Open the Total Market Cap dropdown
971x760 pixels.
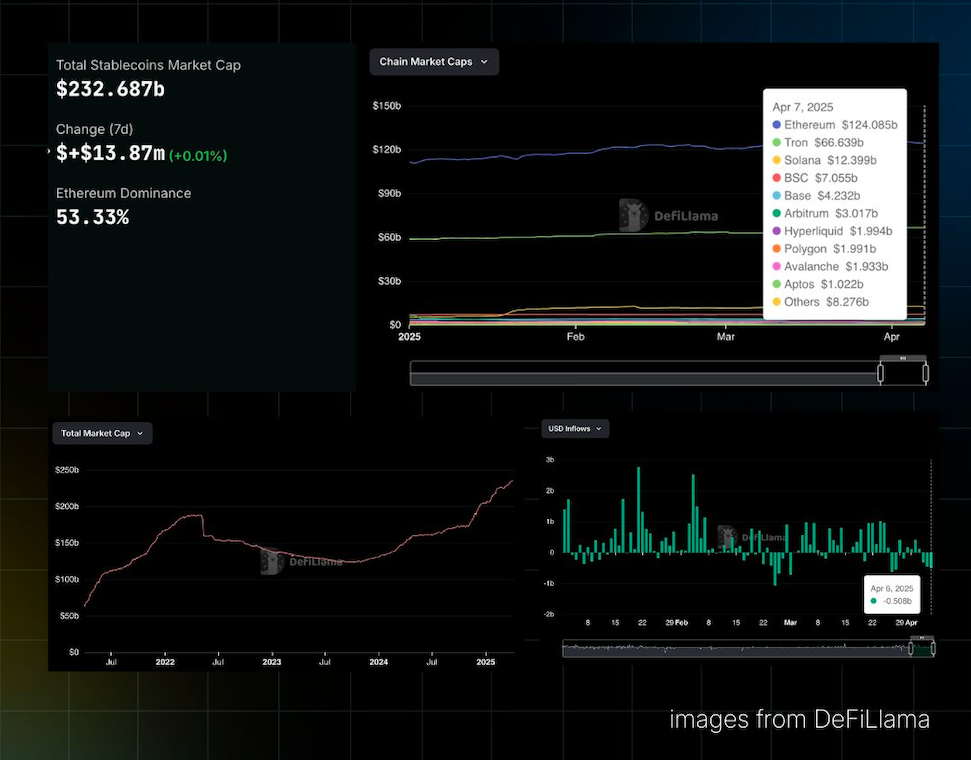[x=102, y=434]
